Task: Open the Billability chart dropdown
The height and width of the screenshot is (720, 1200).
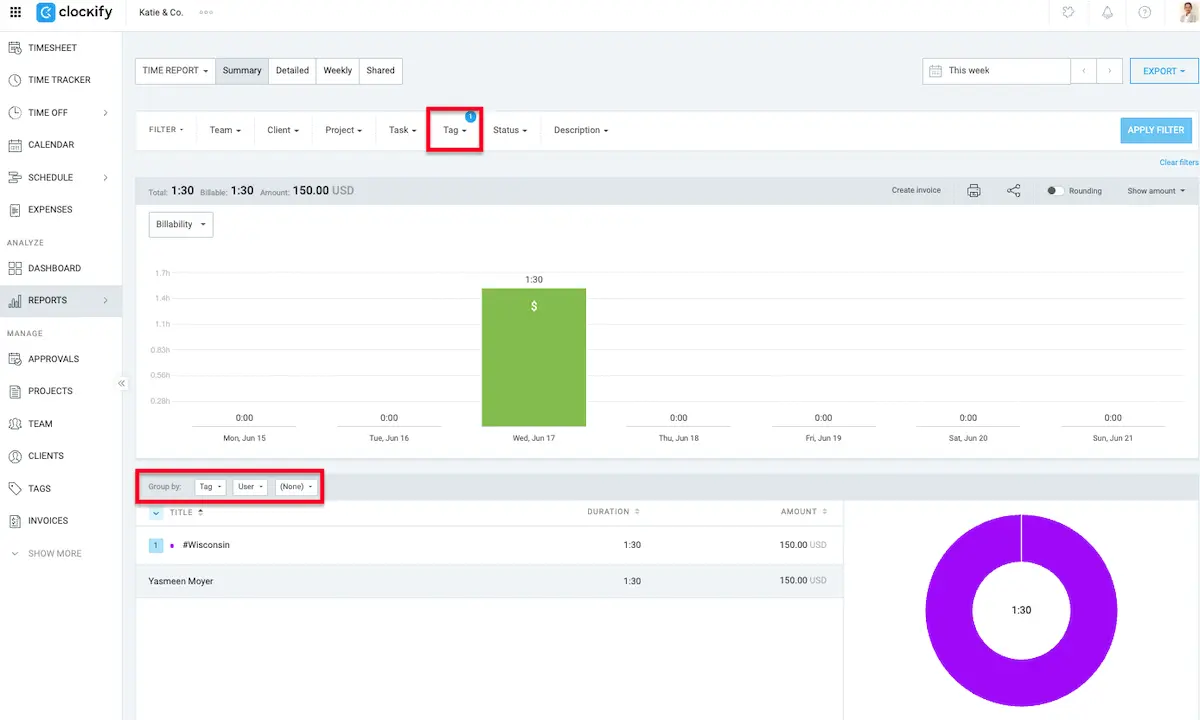Action: [x=181, y=225]
